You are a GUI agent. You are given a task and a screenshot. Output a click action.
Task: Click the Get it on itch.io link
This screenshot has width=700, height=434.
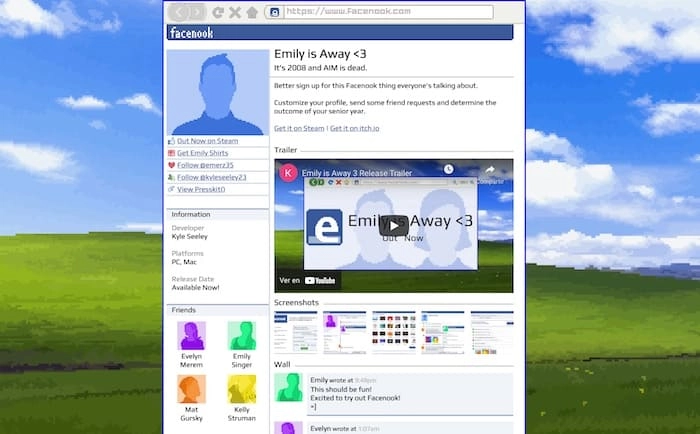[x=354, y=128]
